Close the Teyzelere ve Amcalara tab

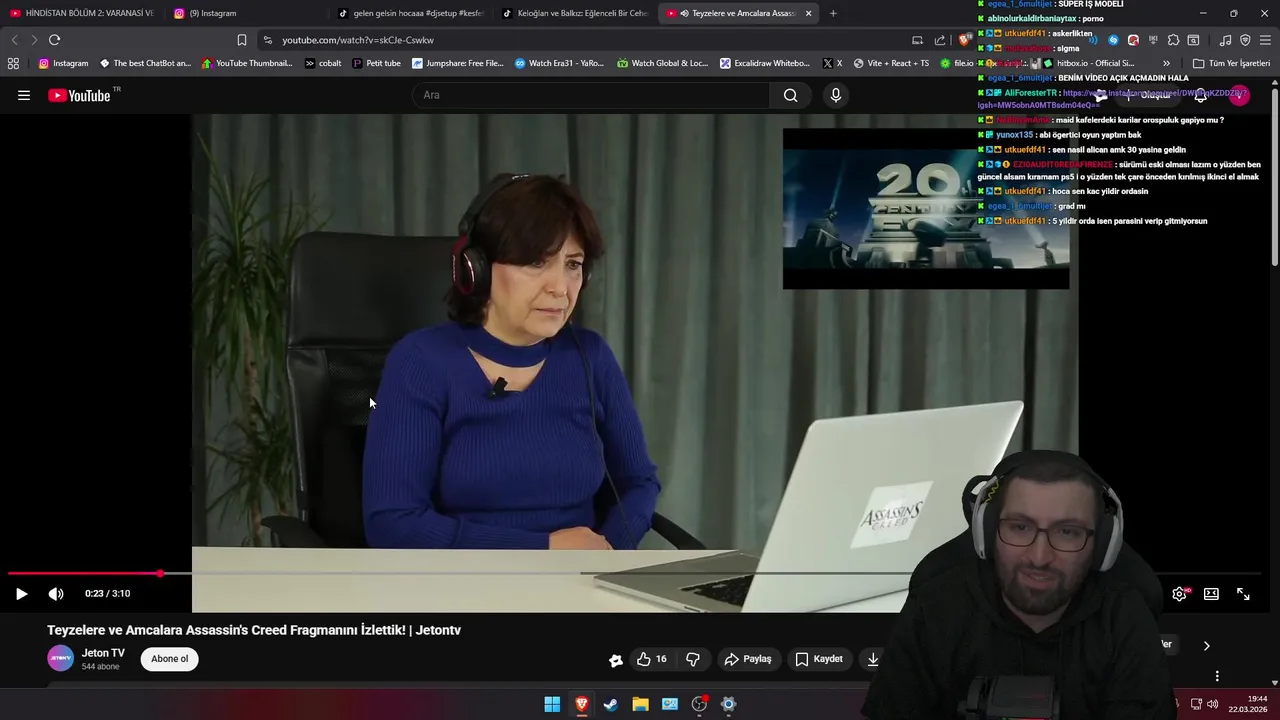(808, 13)
